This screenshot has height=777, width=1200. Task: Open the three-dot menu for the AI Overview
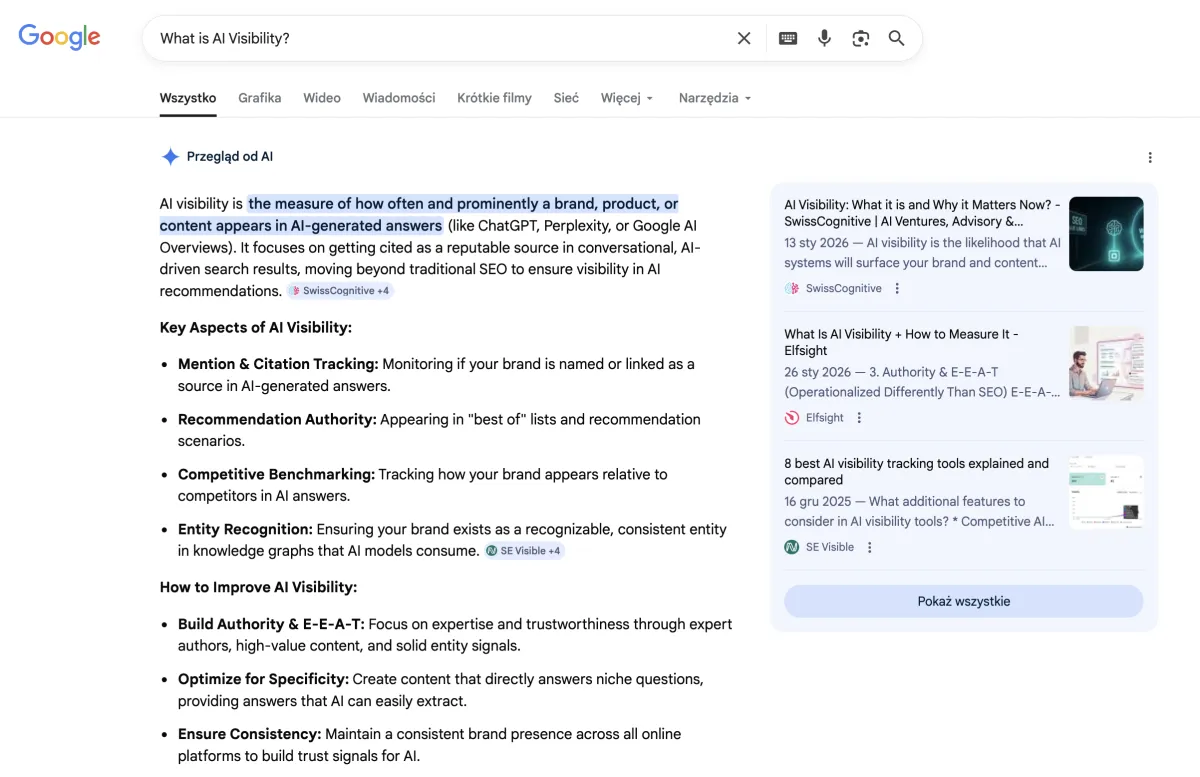[1150, 157]
